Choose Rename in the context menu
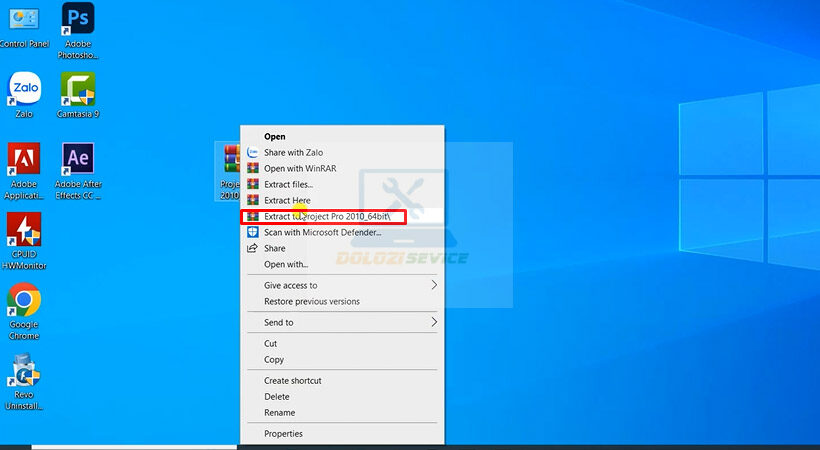The height and width of the screenshot is (450, 820). click(x=279, y=412)
